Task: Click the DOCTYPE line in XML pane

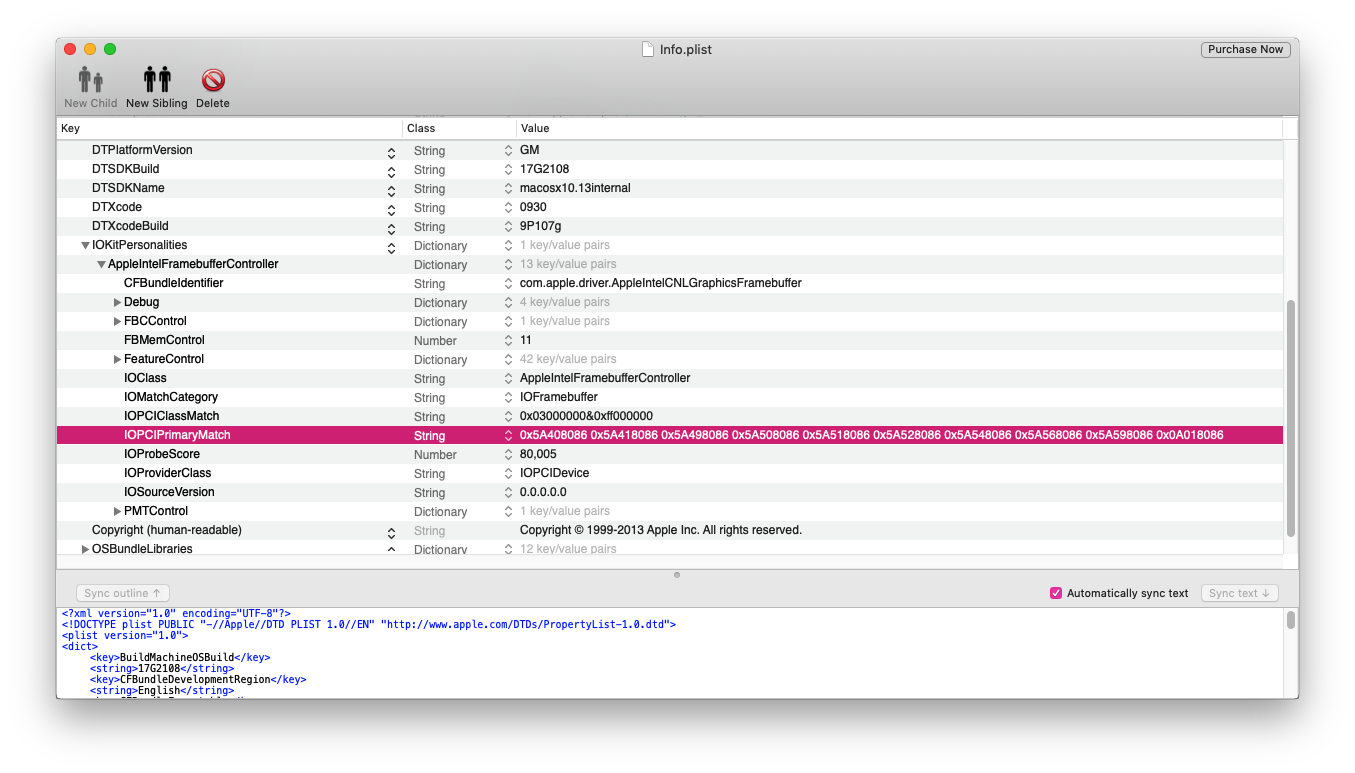Action: click(369, 624)
